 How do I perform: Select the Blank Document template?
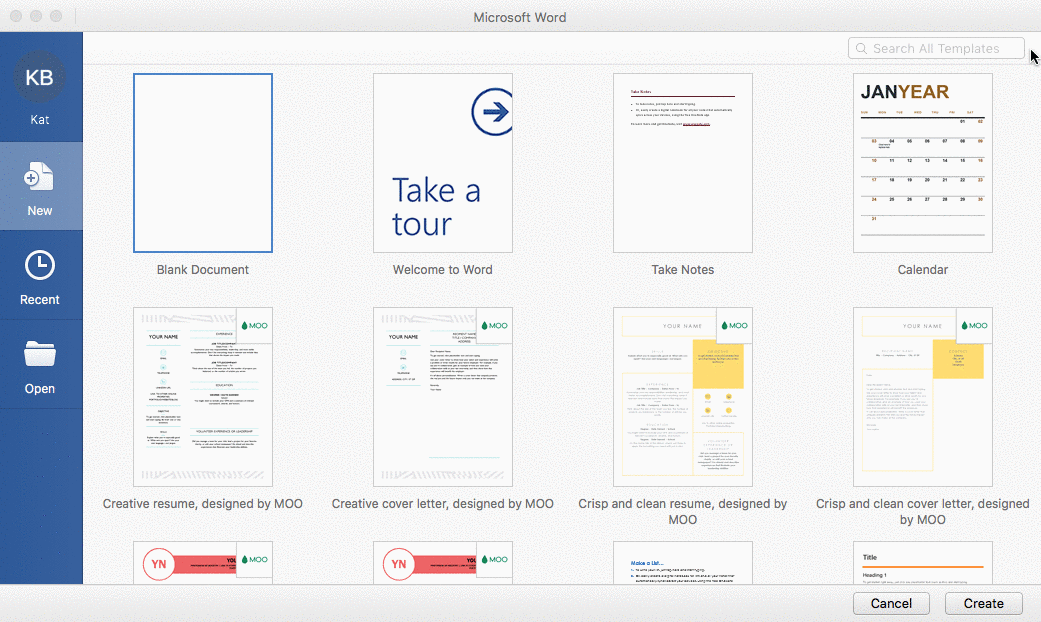click(x=202, y=162)
